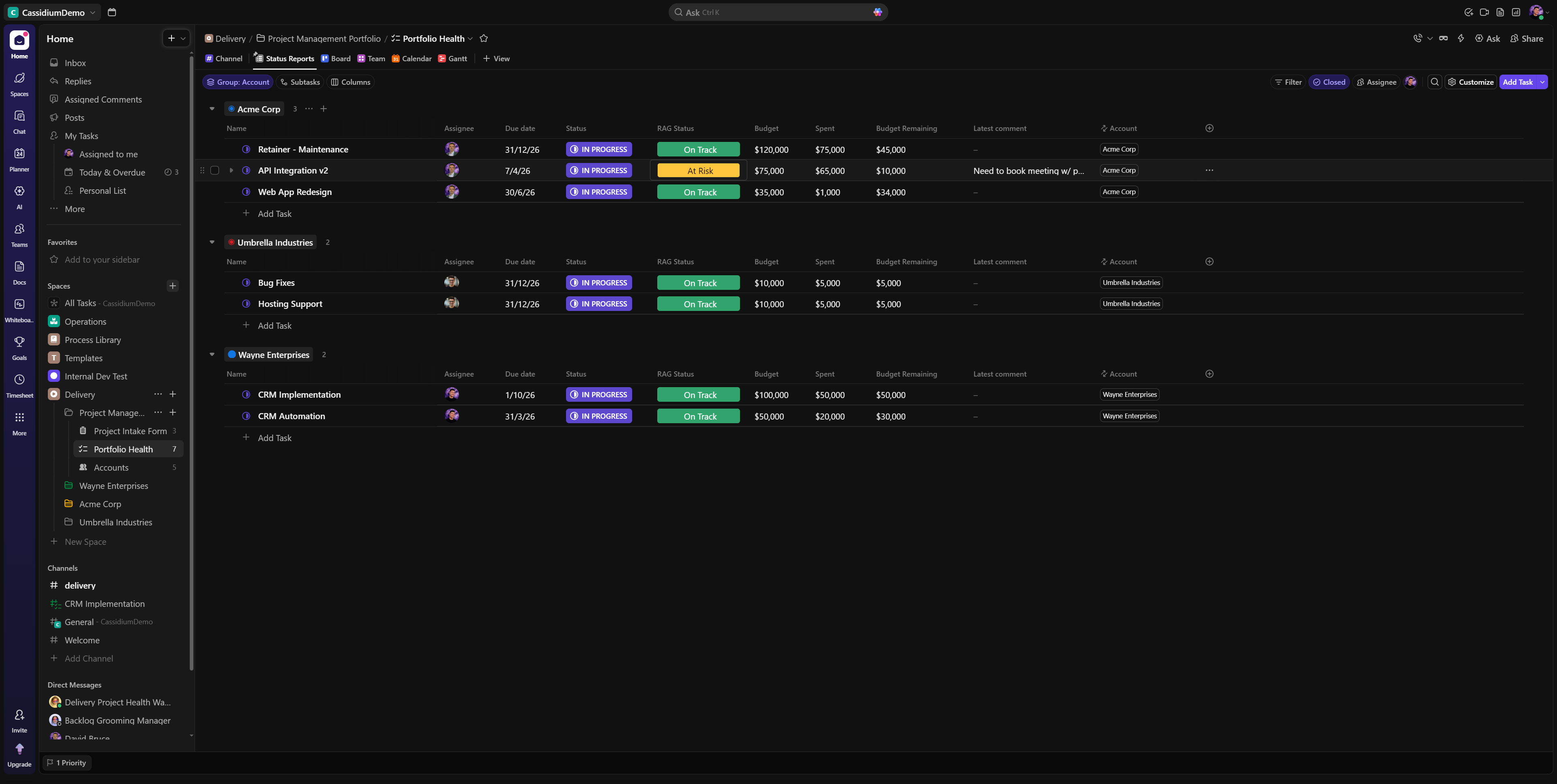Screen dimensions: 1557x784
Task: Click On Track RAG status for CRM Automation
Action: coord(698,416)
